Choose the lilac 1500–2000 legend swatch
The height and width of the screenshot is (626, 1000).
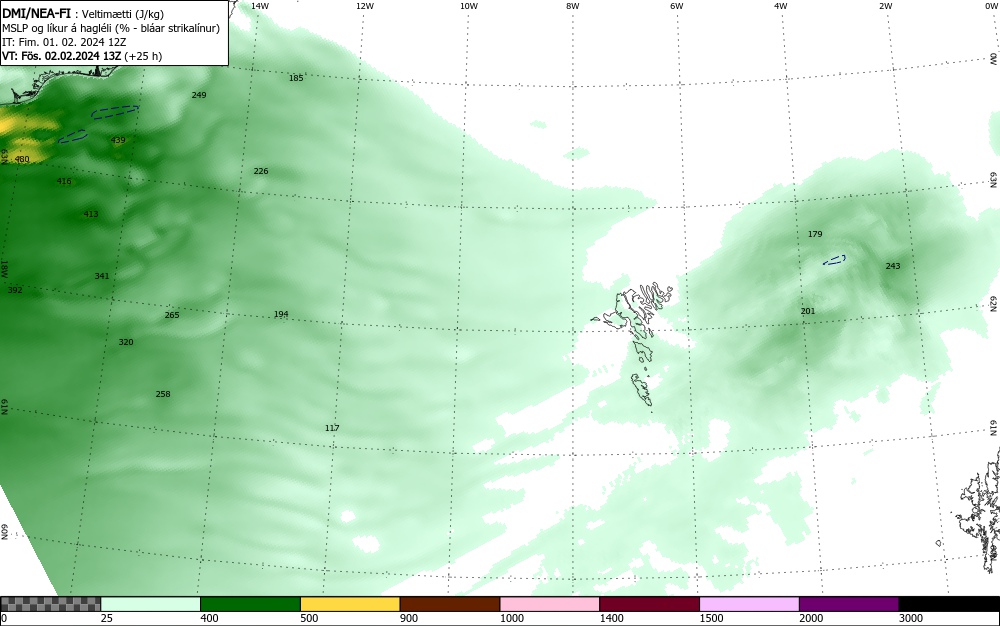[749, 604]
